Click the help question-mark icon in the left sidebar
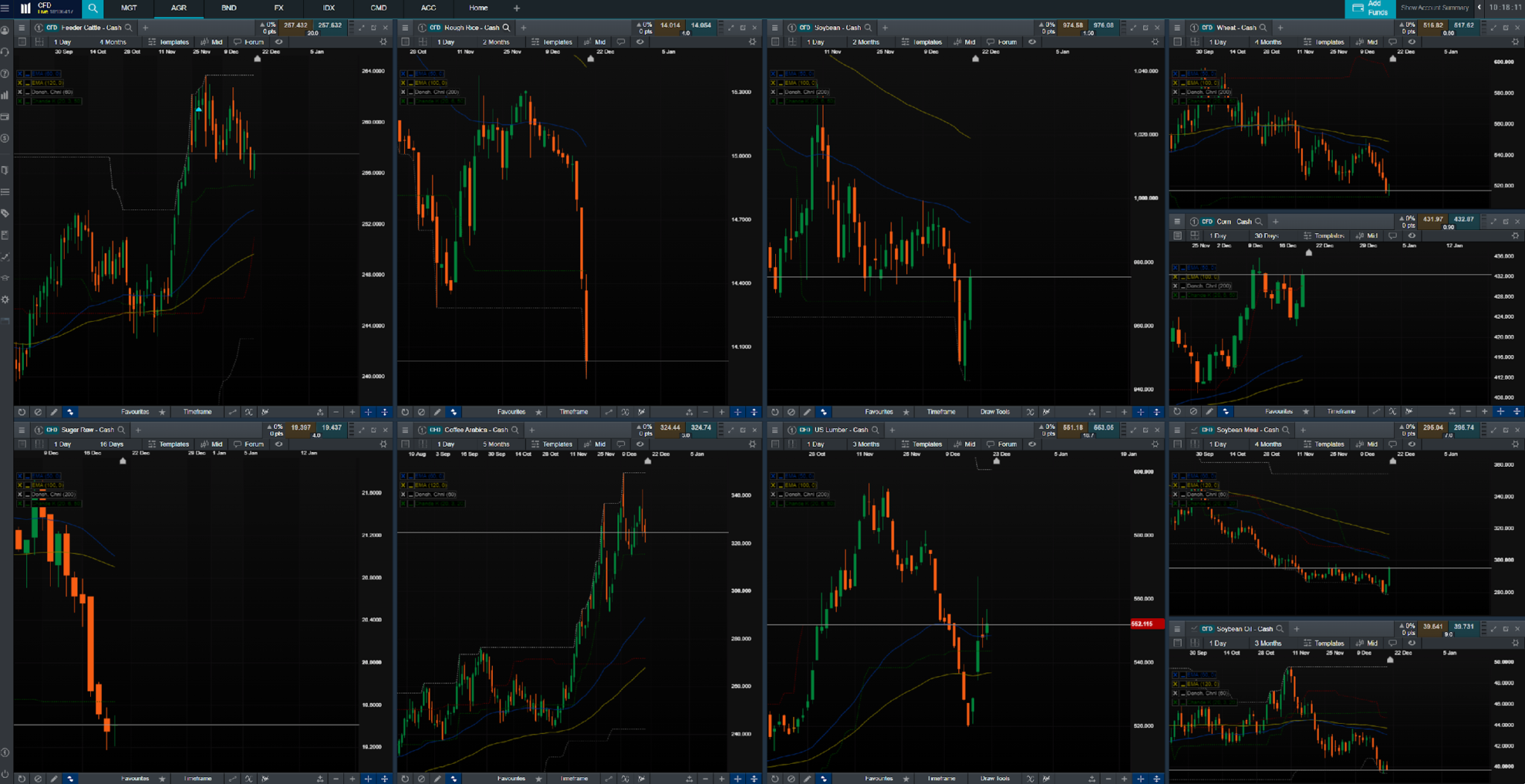Viewport: 1525px width, 784px height. click(x=5, y=74)
